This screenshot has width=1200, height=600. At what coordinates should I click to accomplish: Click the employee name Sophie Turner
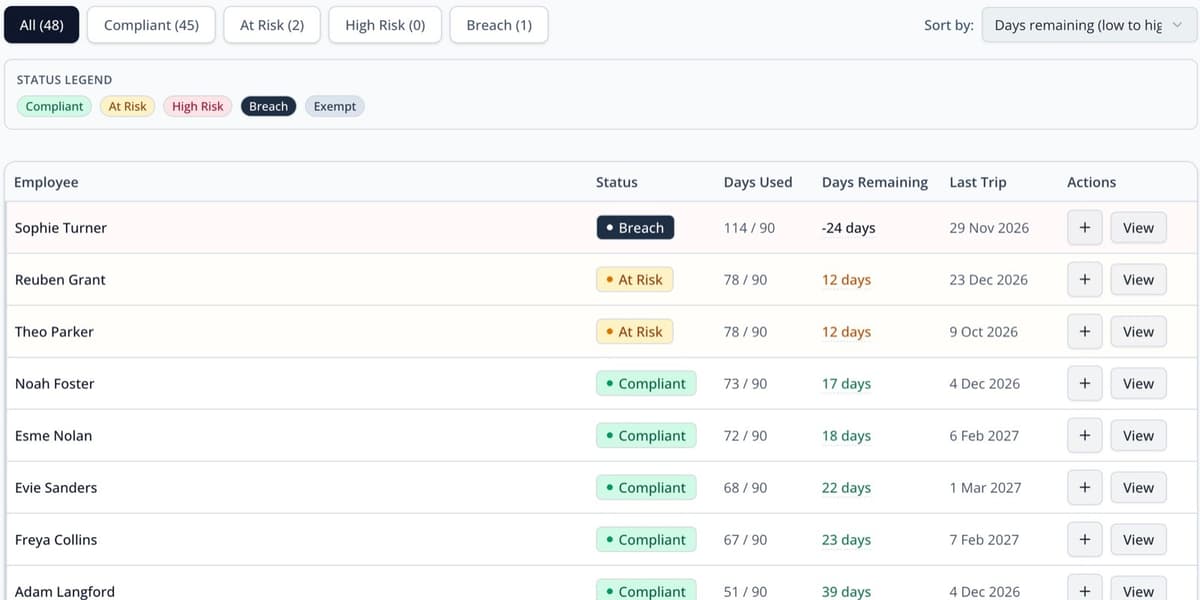click(61, 228)
